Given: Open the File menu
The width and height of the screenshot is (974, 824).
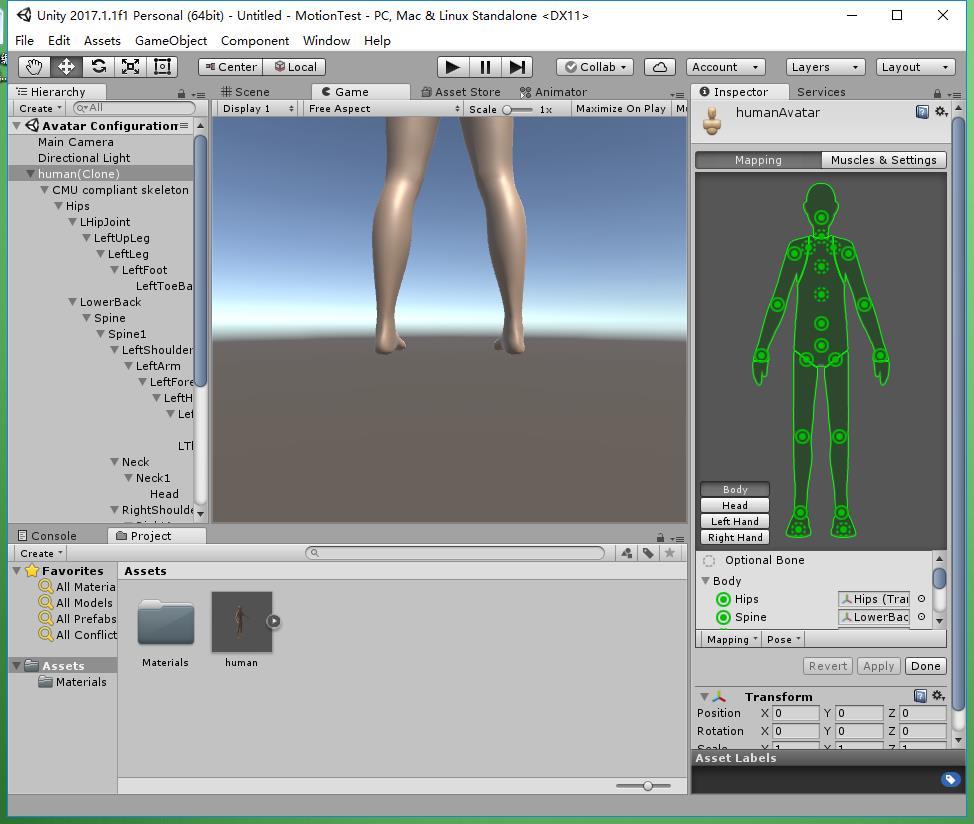Looking at the screenshot, I should pyautogui.click(x=24, y=40).
